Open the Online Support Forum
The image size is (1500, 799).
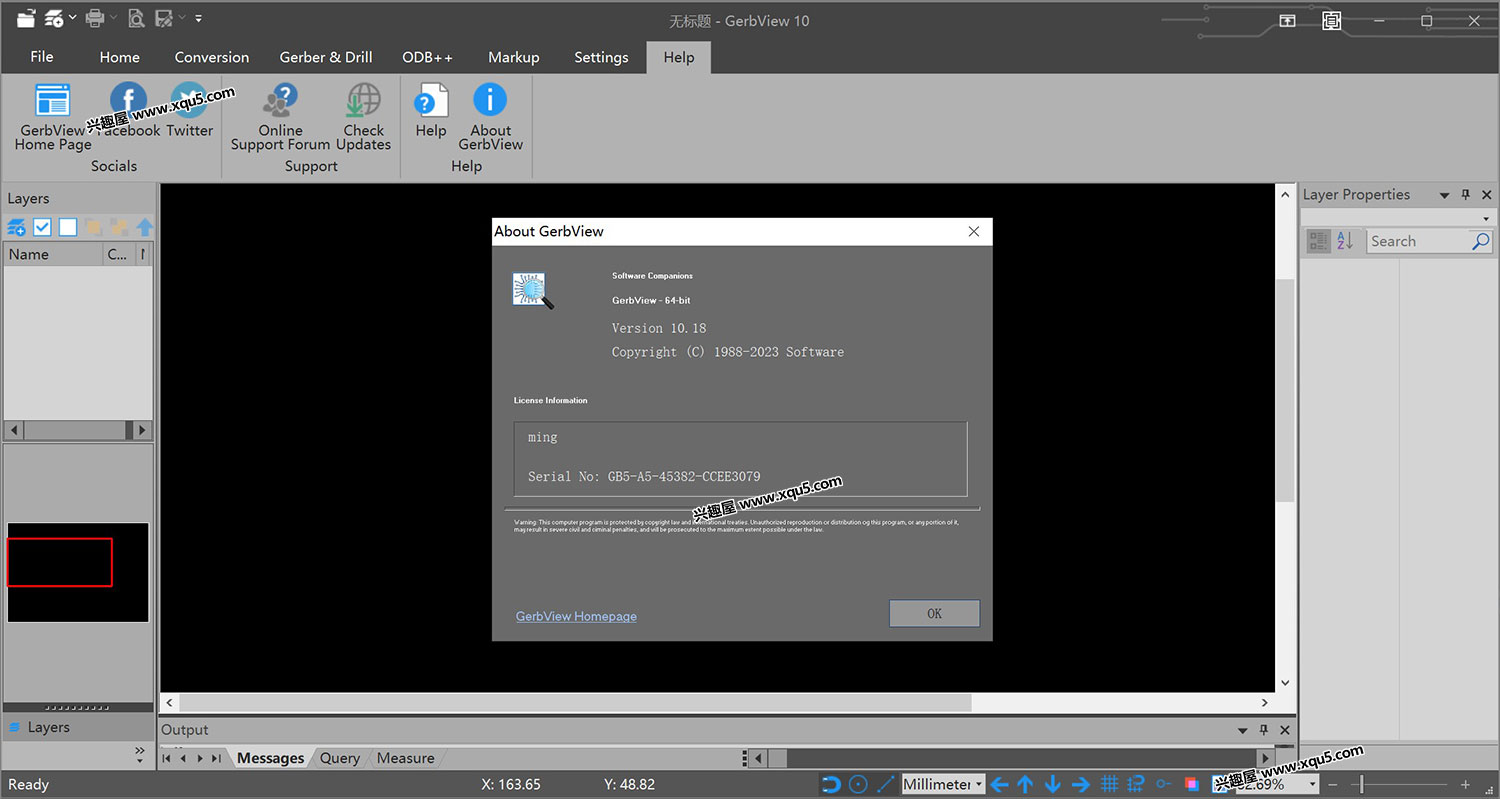click(280, 119)
